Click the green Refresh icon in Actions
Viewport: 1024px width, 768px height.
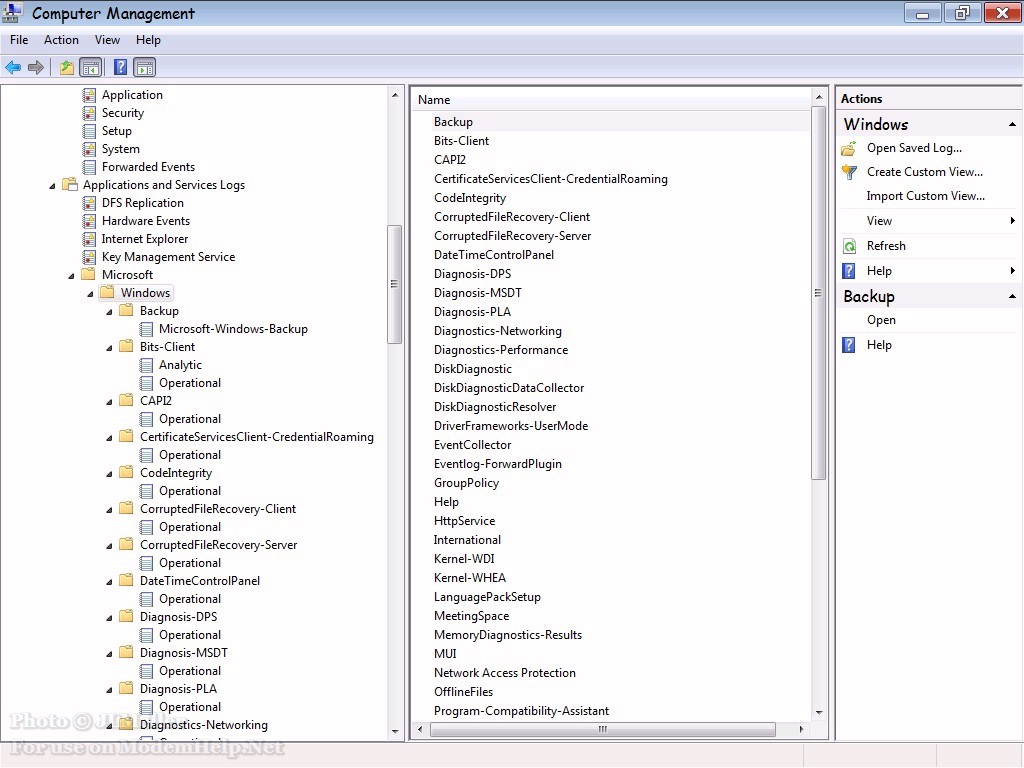849,246
